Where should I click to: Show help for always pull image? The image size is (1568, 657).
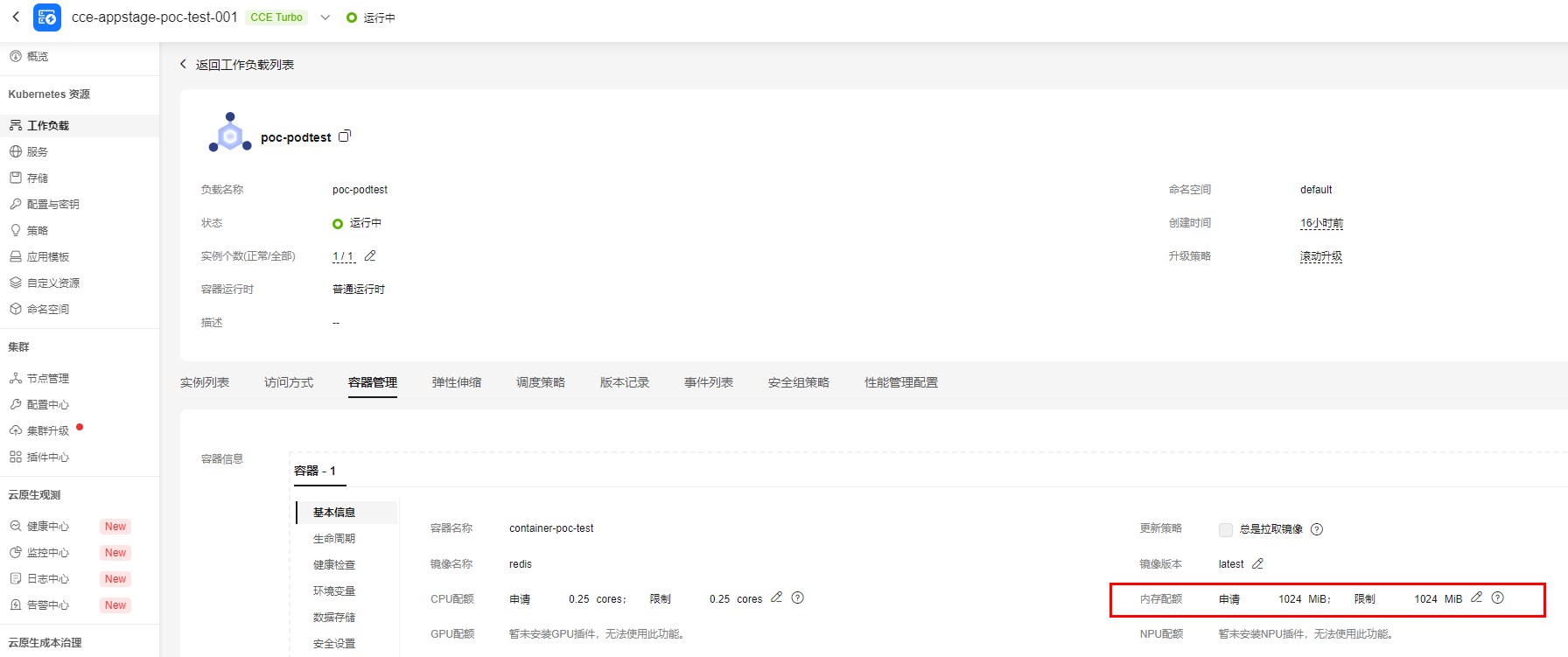point(1317,529)
